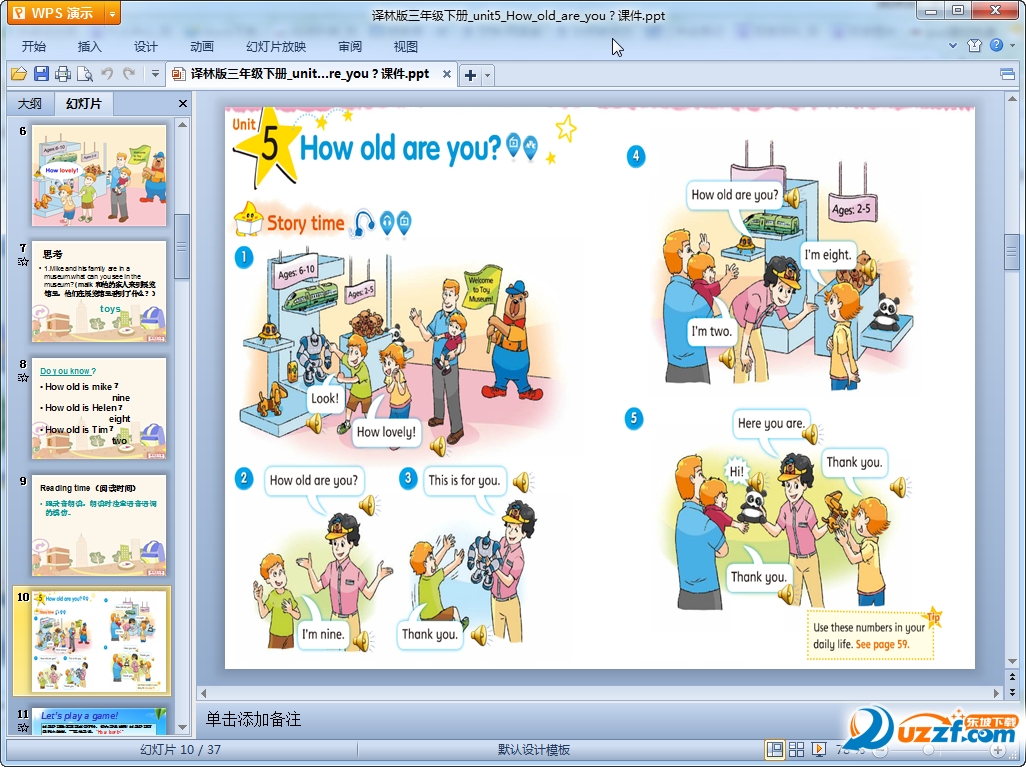The width and height of the screenshot is (1026, 767).
Task: Click the animation star under slide 7
Action: pyautogui.click(x=23, y=261)
